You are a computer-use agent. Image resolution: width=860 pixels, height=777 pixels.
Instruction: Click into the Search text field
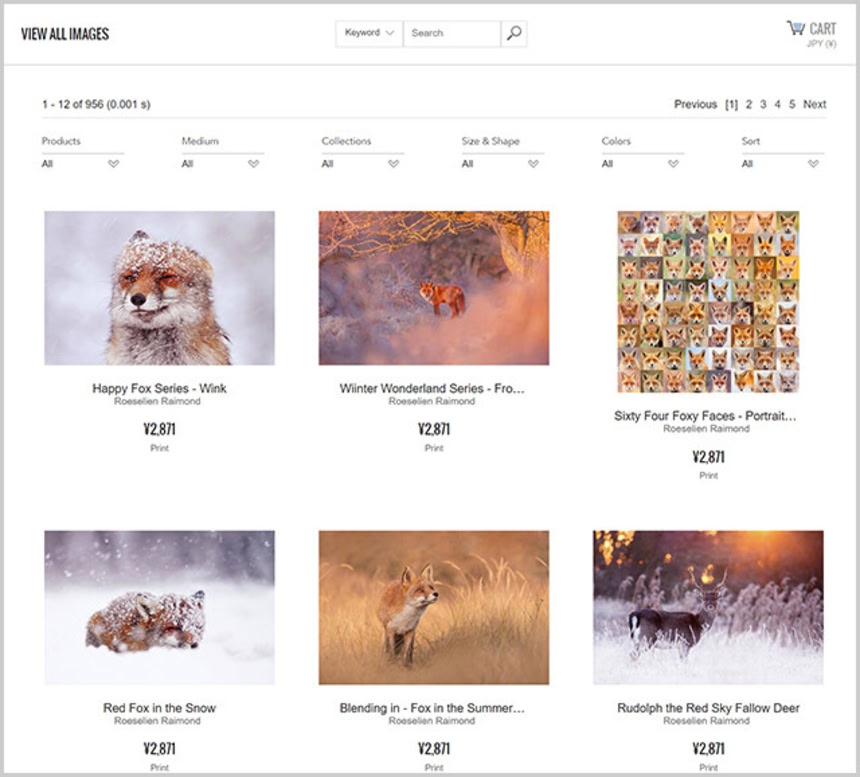[451, 33]
